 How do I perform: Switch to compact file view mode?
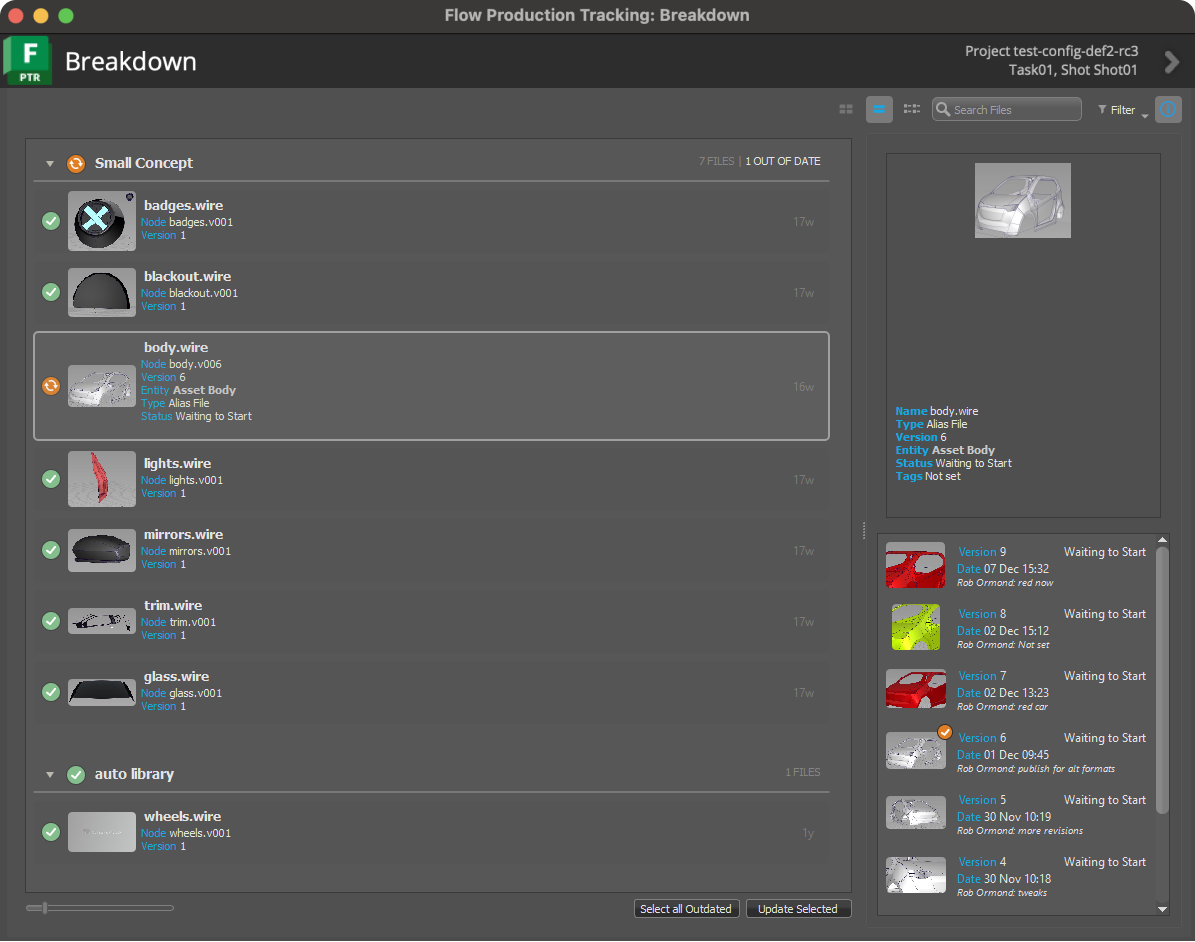[911, 110]
